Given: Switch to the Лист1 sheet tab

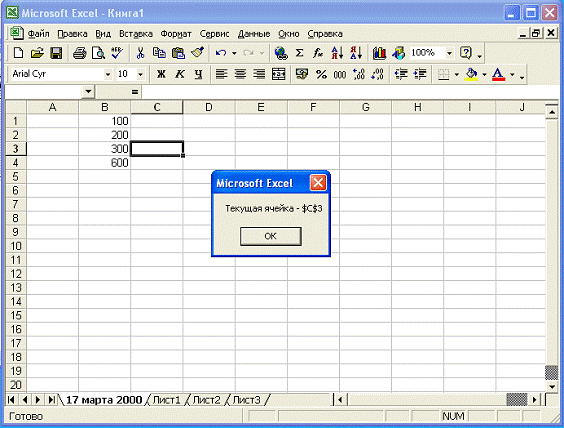Looking at the screenshot, I should (x=167, y=400).
